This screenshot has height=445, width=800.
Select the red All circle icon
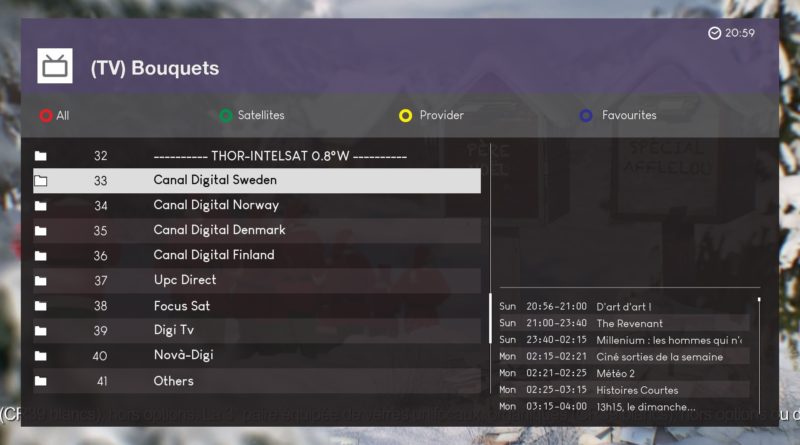[x=46, y=116]
